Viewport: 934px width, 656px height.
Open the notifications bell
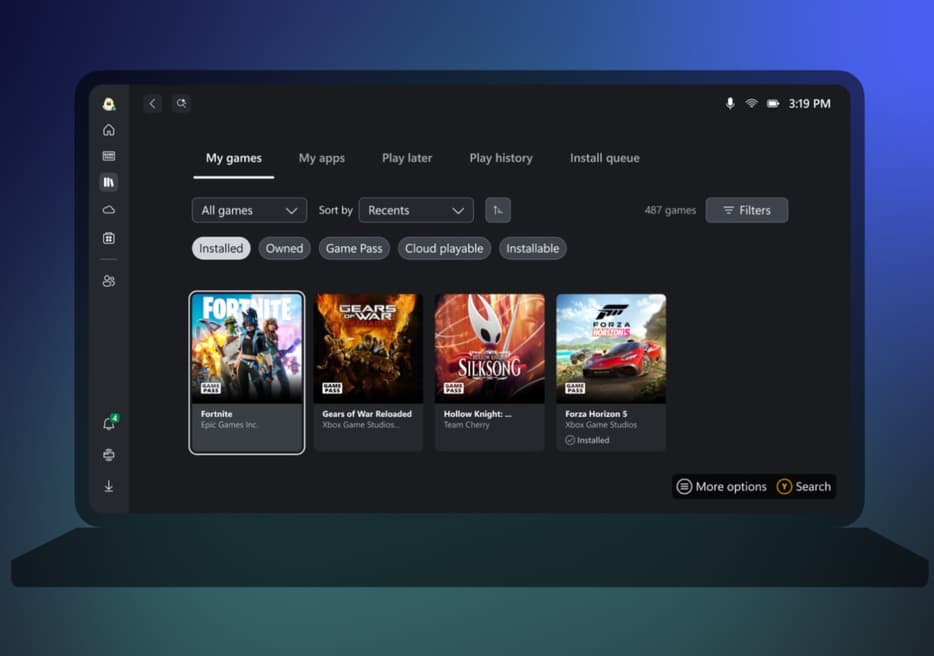point(110,423)
